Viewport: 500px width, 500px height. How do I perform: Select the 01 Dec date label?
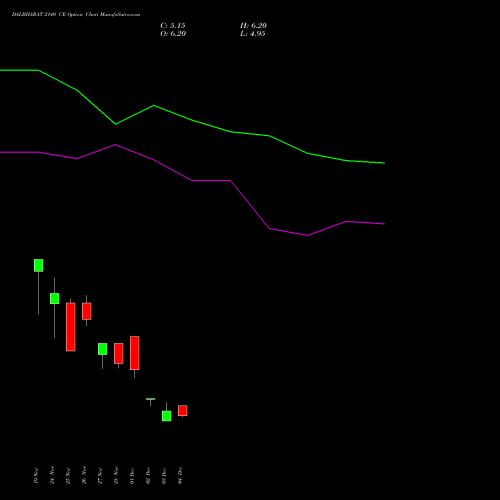point(132,475)
